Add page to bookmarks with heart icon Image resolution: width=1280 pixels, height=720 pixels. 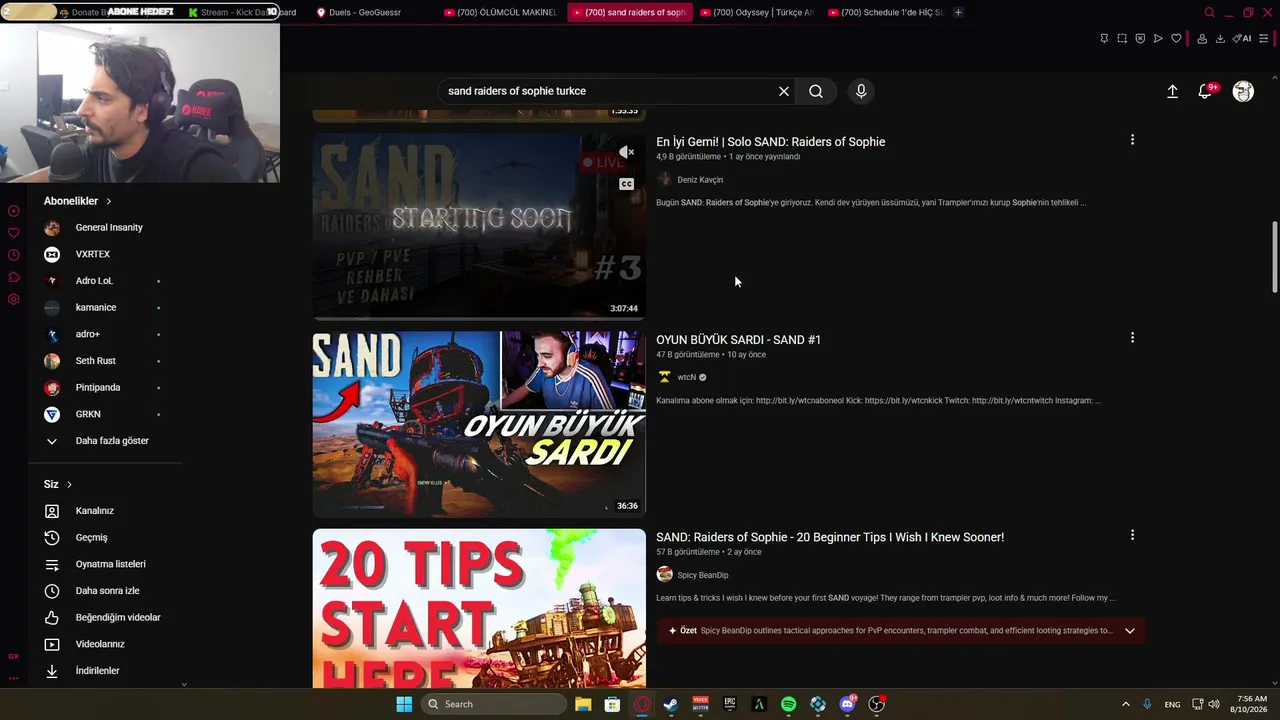pyautogui.click(x=1176, y=39)
